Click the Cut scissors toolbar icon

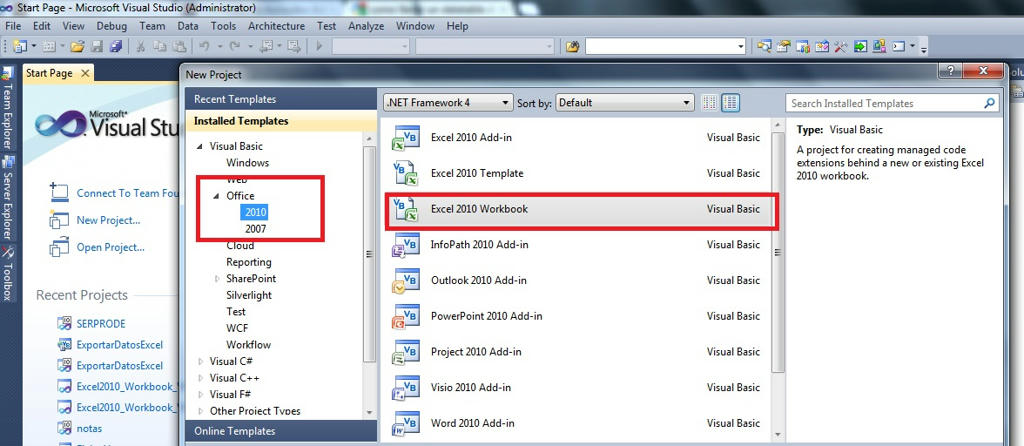(x=140, y=46)
